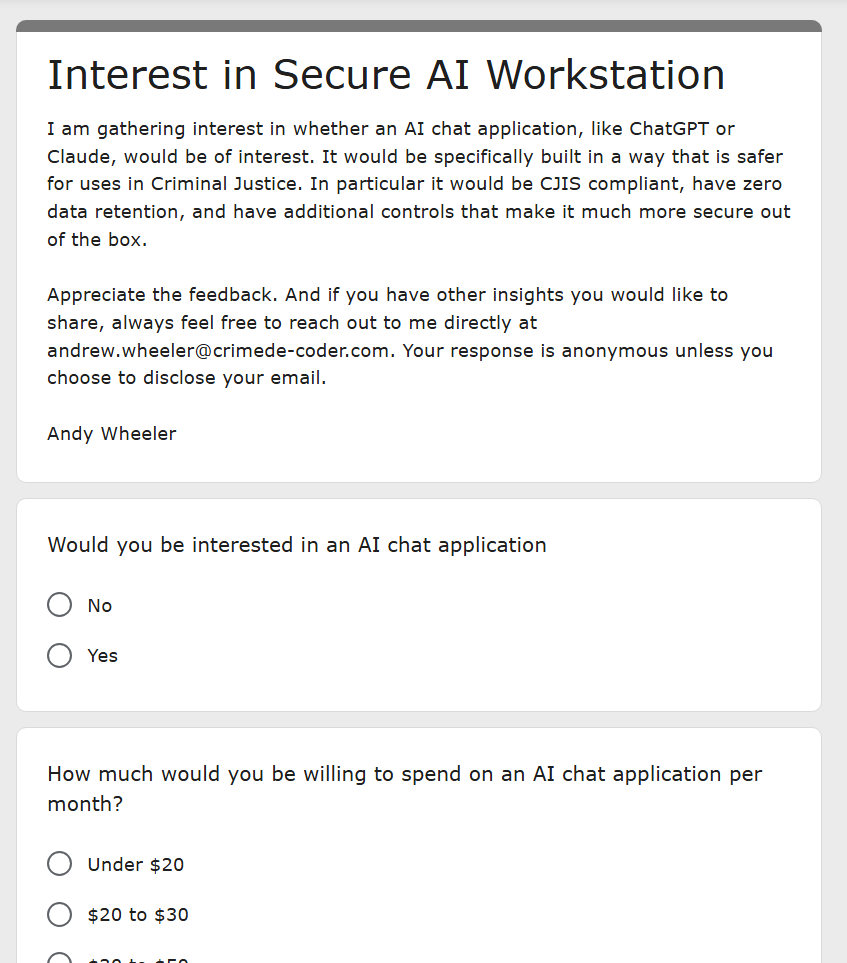
Task: Click the "How much would you be willing" question
Action: [404, 789]
